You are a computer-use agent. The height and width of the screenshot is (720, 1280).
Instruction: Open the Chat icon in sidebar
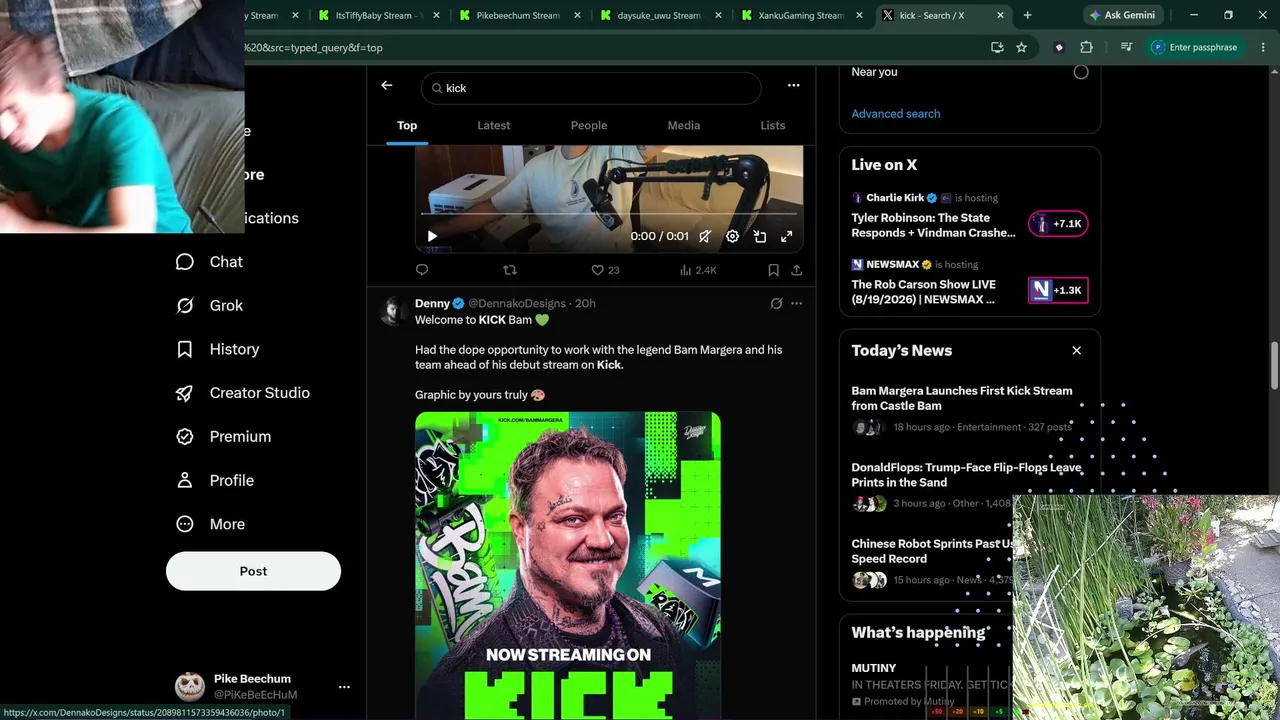coord(185,262)
